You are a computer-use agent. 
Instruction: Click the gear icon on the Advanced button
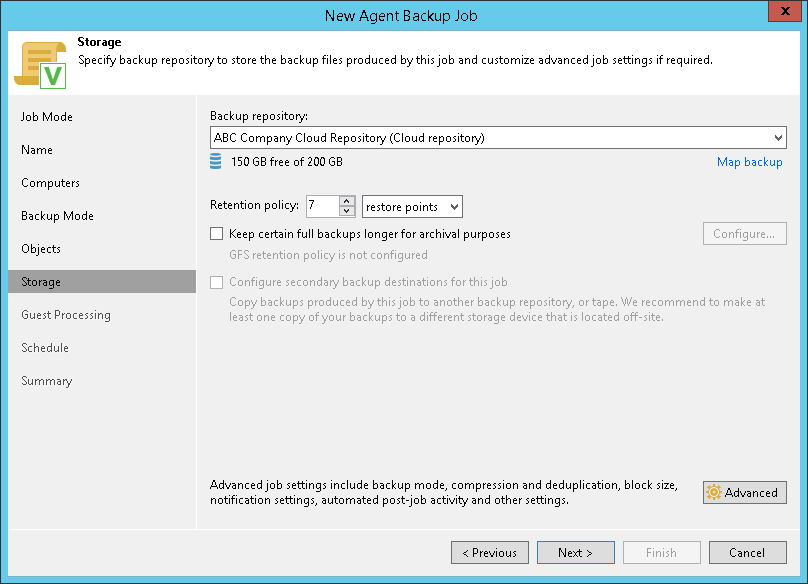(714, 492)
